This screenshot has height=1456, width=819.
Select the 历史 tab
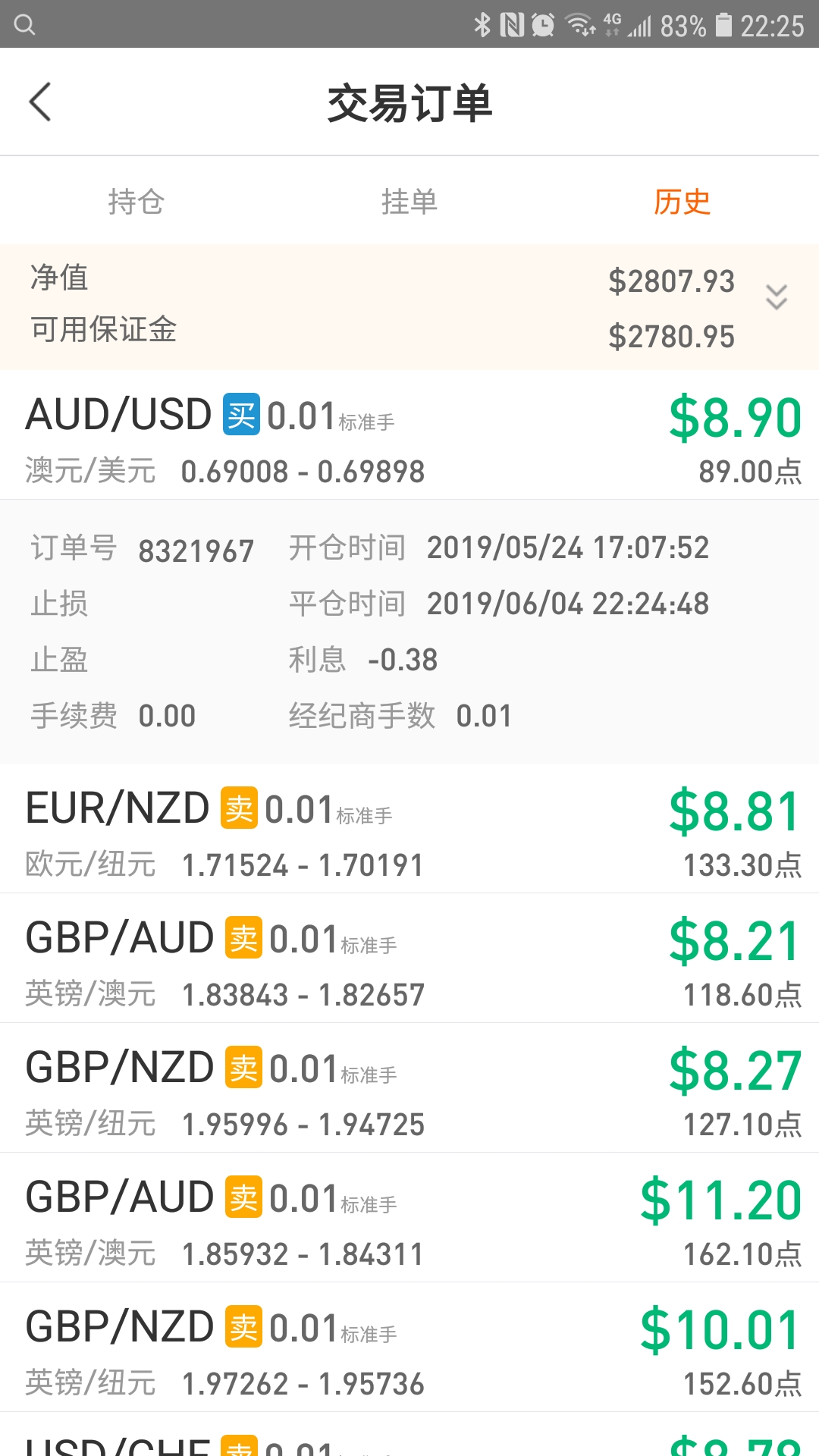tap(682, 202)
